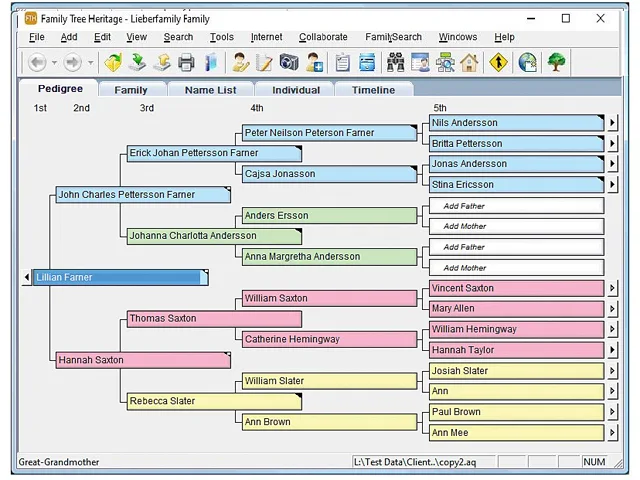The width and height of the screenshot is (640, 480).
Task: Click the binoculars search icon
Action: point(395,62)
